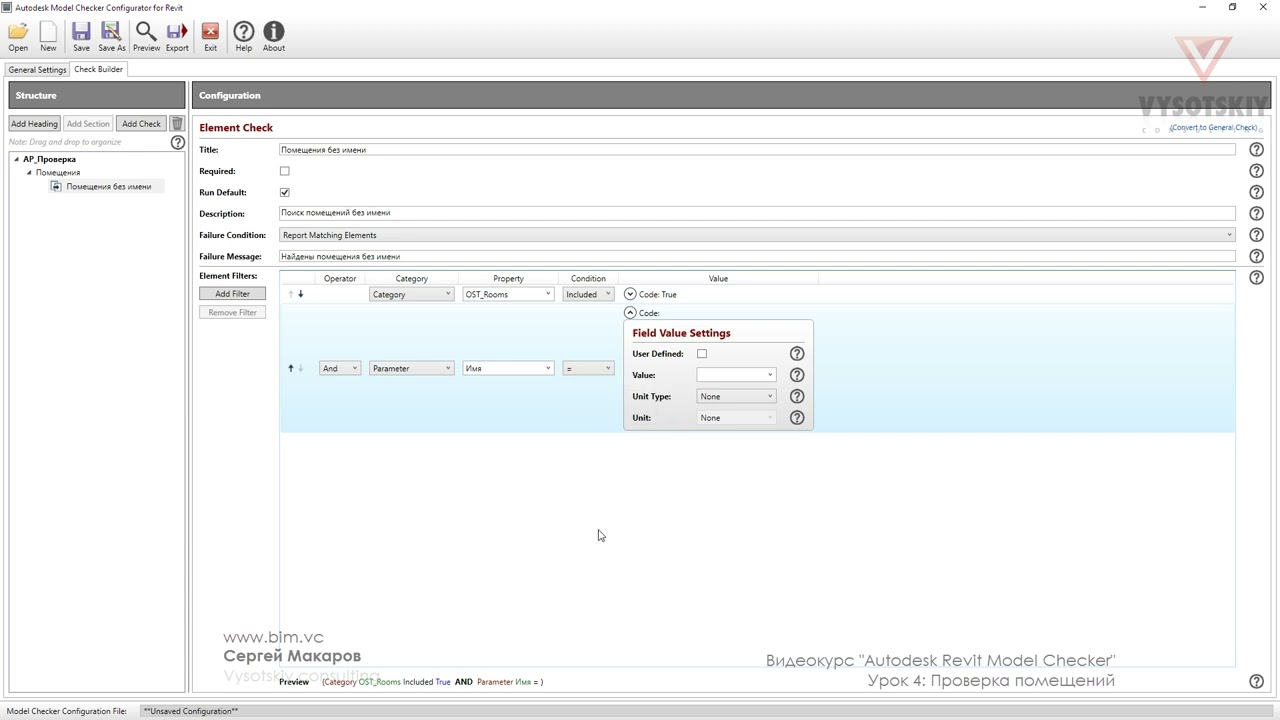Open the And operator dropdown
The height and width of the screenshot is (720, 1280).
pos(340,368)
